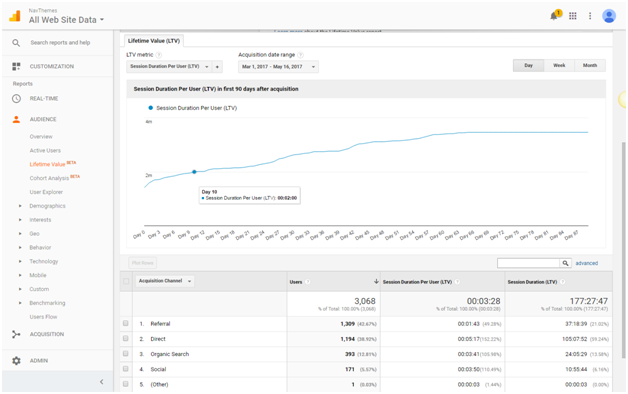Open Active Users report
This screenshot has width=628, height=394.
pyautogui.click(x=45, y=151)
